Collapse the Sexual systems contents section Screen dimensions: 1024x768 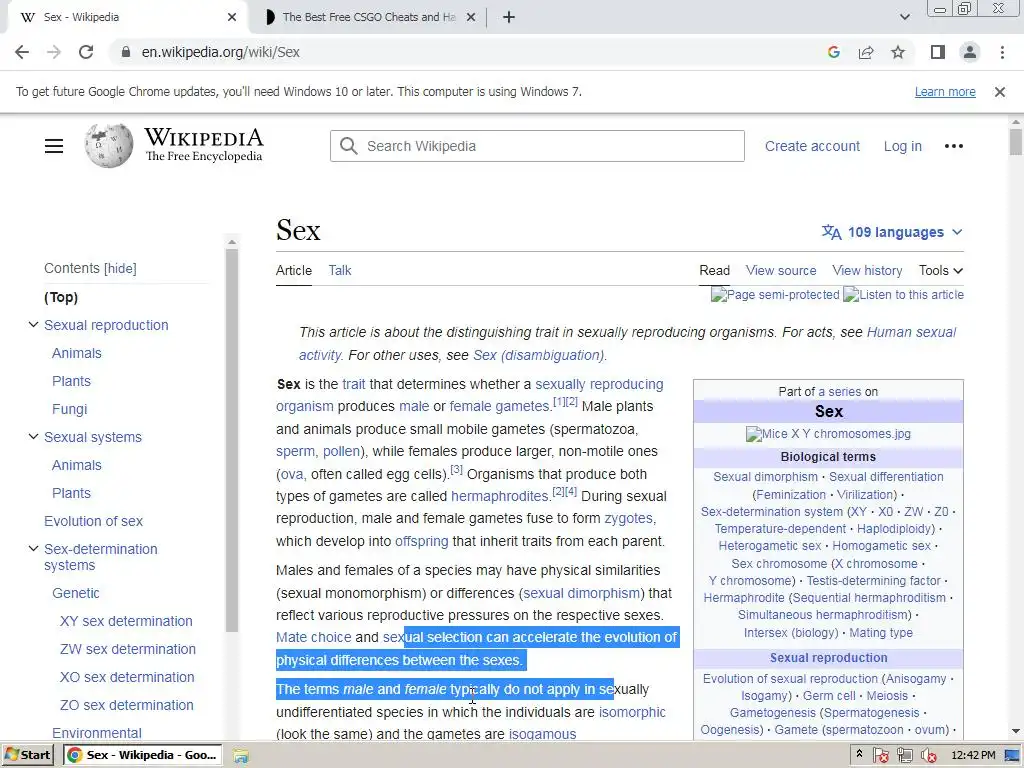tap(33, 436)
